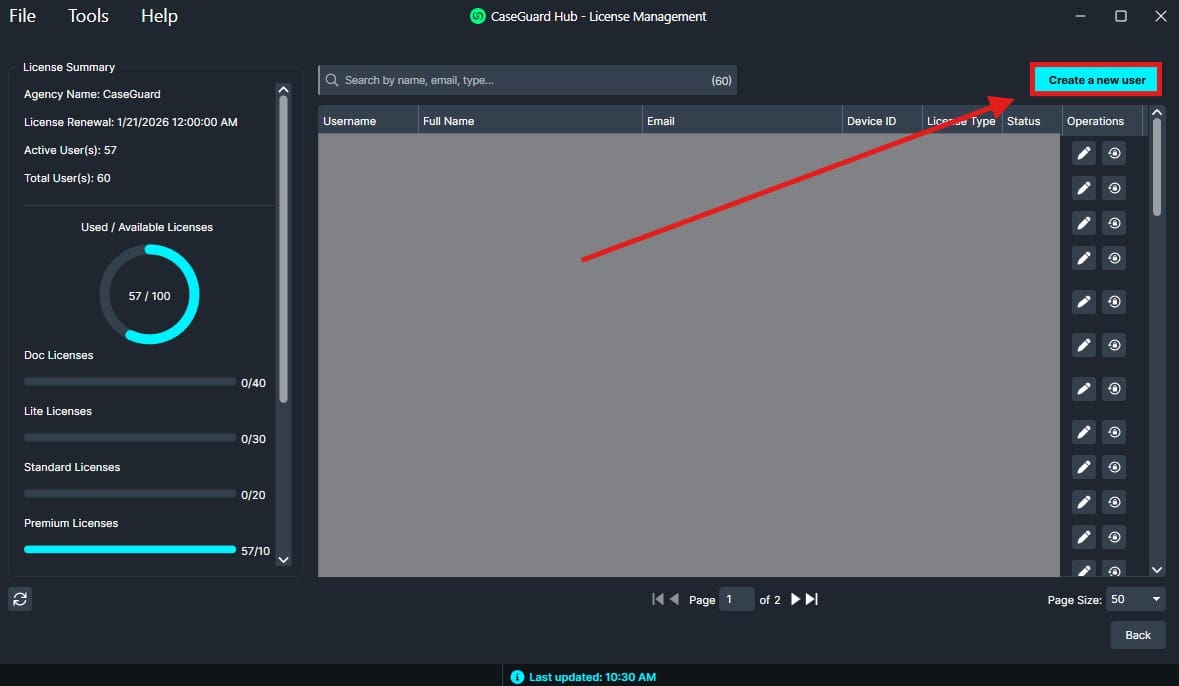This screenshot has height=686, width=1179.
Task: Open the Help menu
Action: click(158, 16)
